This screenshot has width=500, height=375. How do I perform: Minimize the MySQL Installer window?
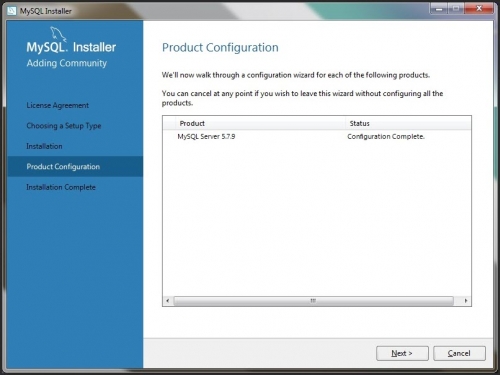pyautogui.click(x=439, y=9)
